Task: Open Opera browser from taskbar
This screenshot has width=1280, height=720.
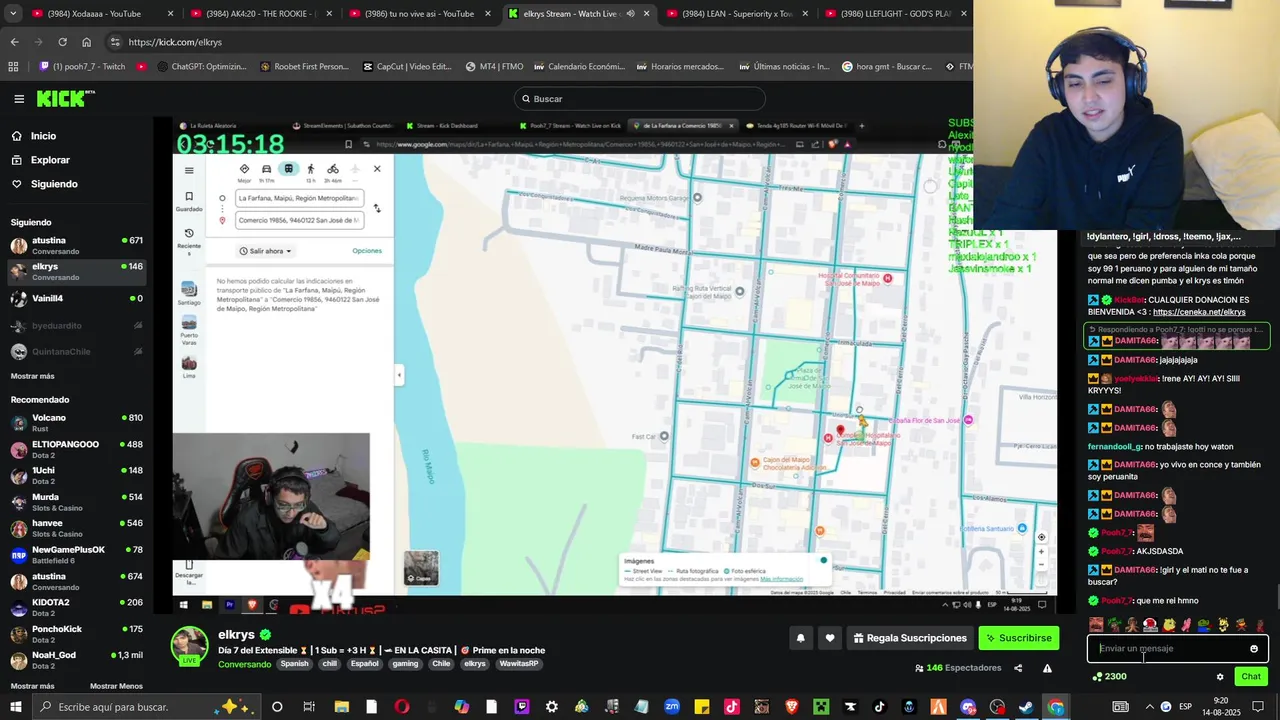Action: tap(401, 707)
